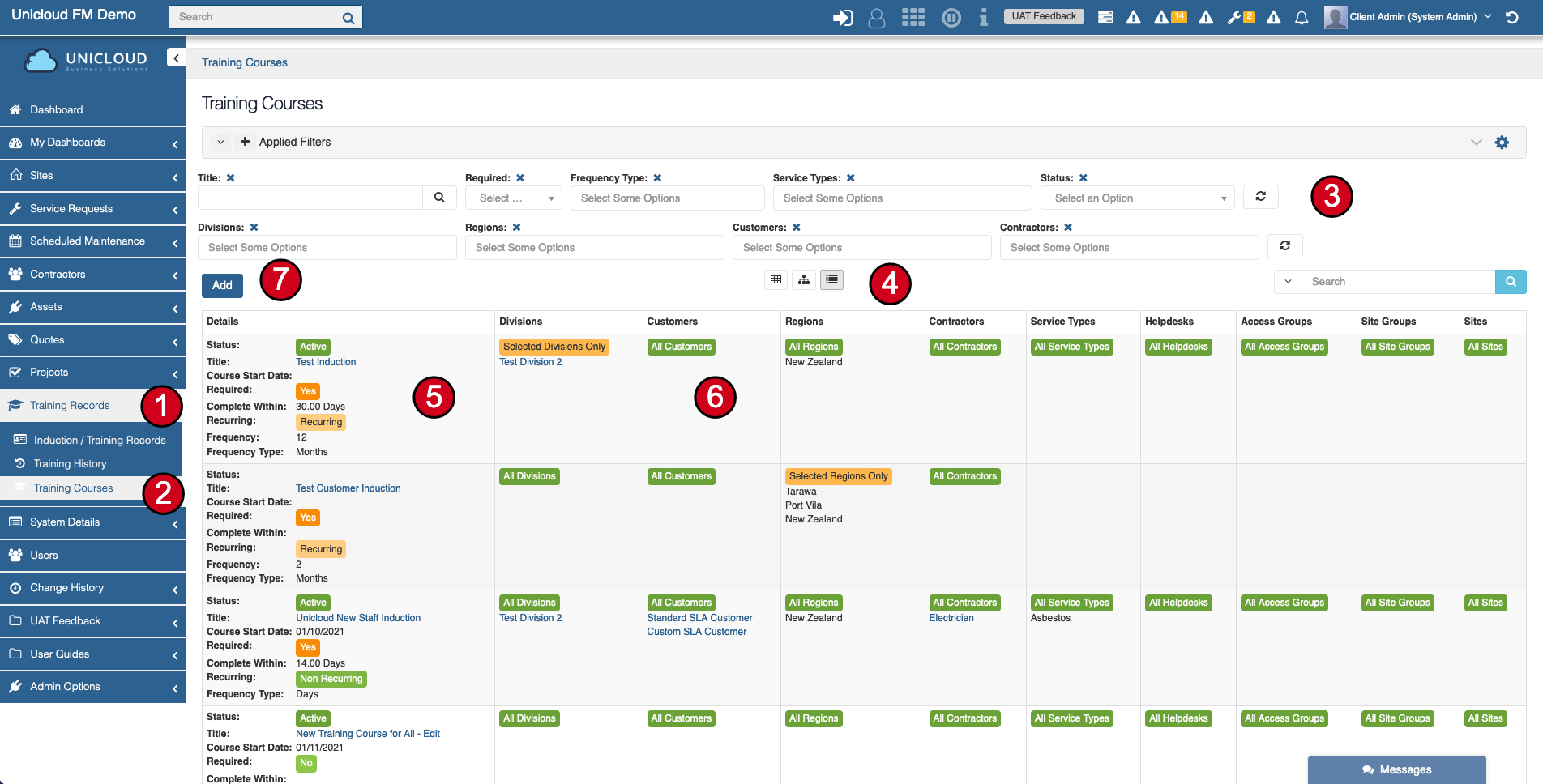Open filter settings gear icon

pos(1502,143)
